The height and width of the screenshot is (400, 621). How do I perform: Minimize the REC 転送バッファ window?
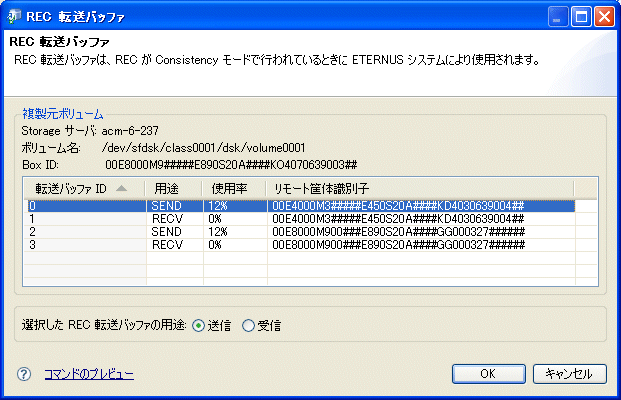point(558,17)
